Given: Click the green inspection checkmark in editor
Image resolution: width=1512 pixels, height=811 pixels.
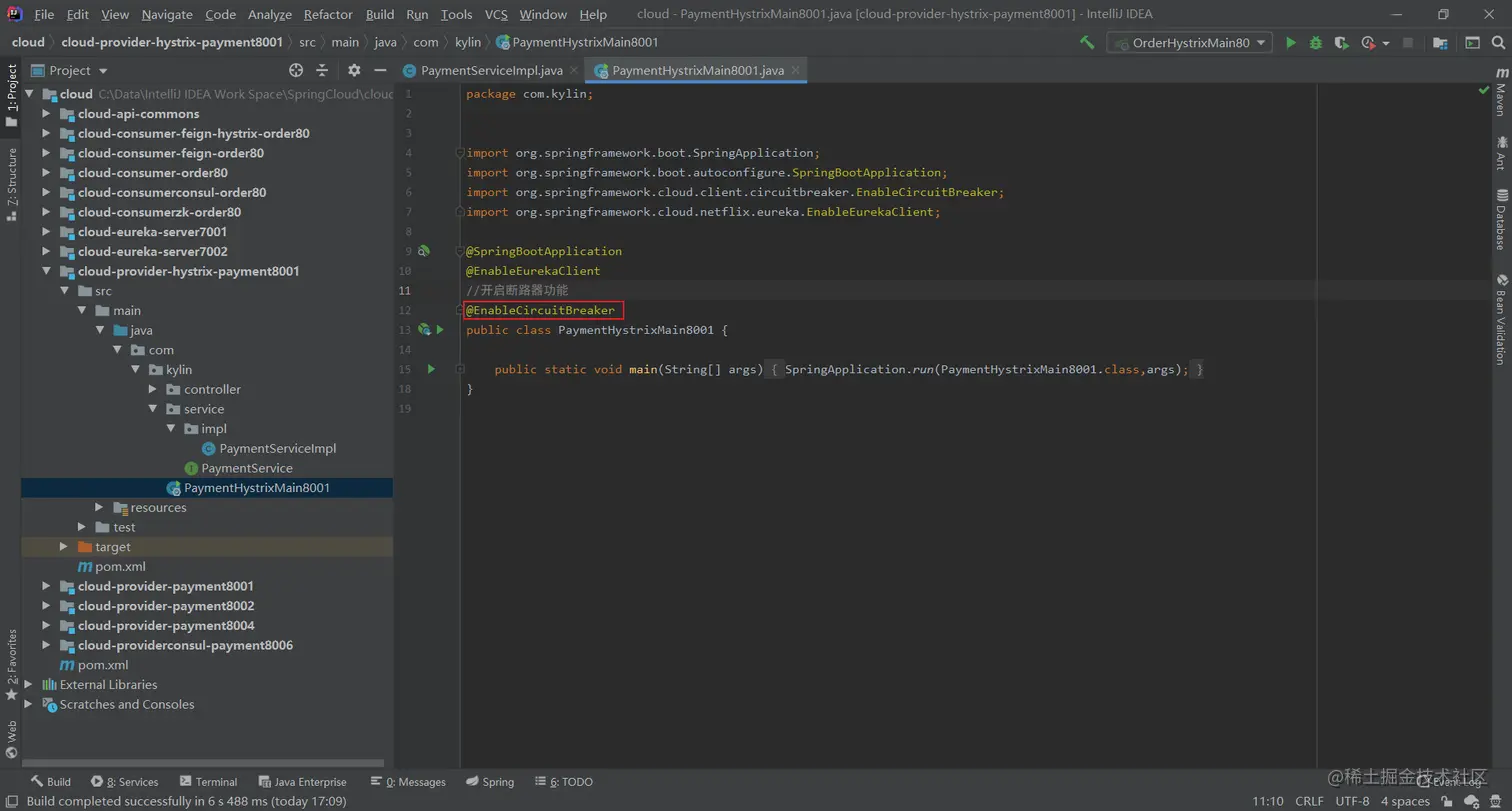Looking at the screenshot, I should tap(1484, 91).
